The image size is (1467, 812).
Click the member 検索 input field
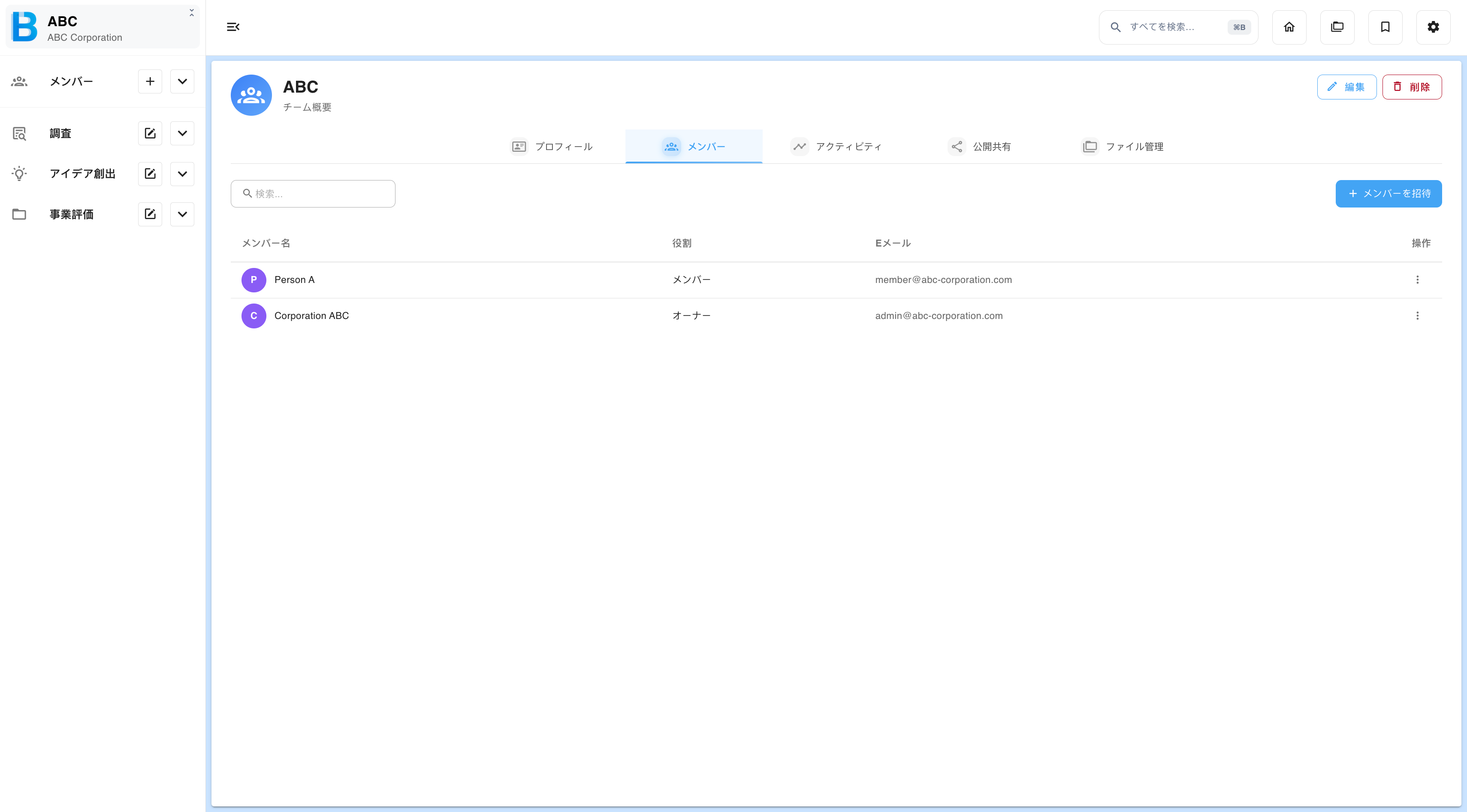[x=313, y=193]
